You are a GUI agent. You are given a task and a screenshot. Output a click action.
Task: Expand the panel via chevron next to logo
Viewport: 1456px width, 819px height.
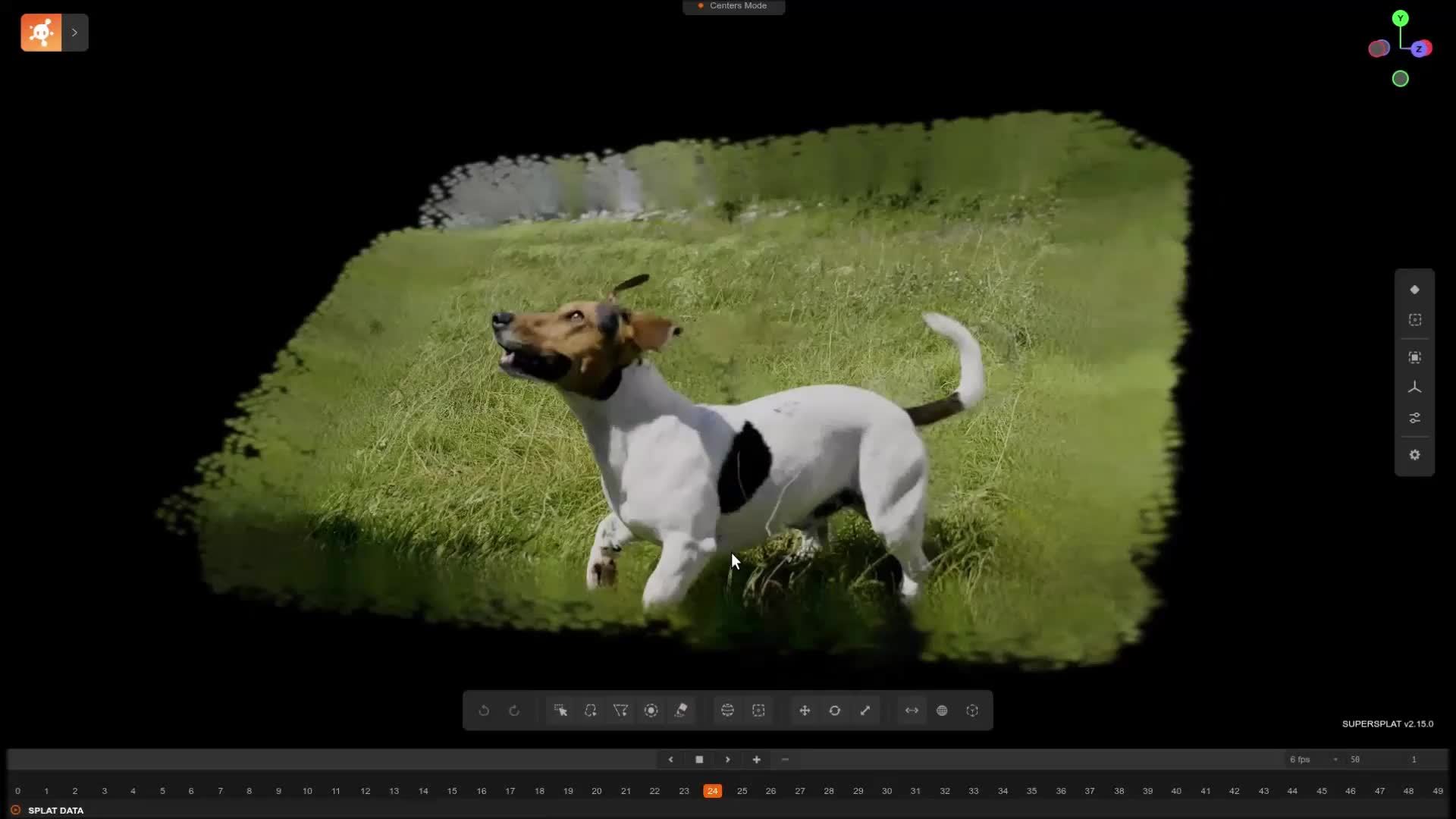click(x=74, y=32)
